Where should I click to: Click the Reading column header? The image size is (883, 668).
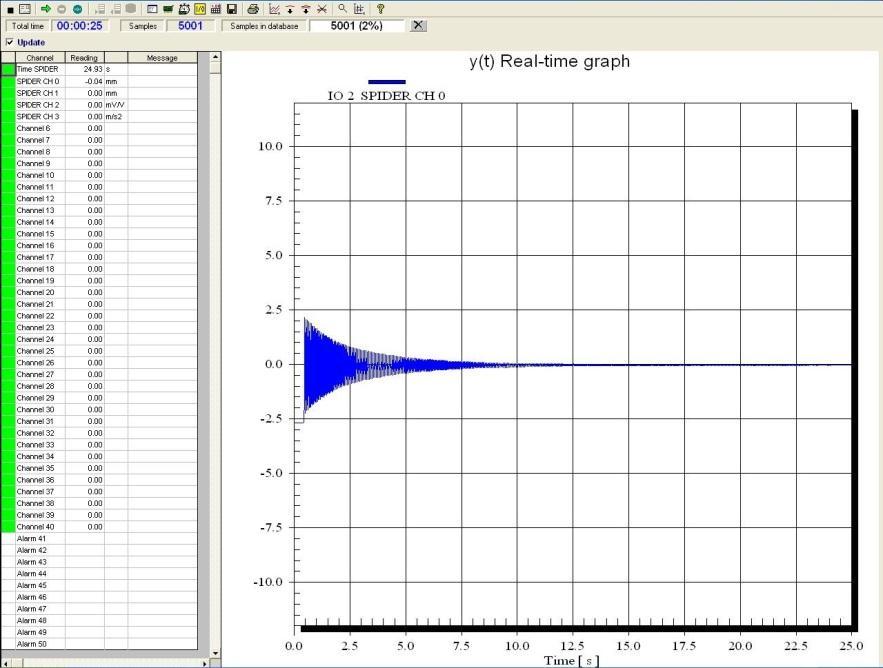click(x=84, y=57)
